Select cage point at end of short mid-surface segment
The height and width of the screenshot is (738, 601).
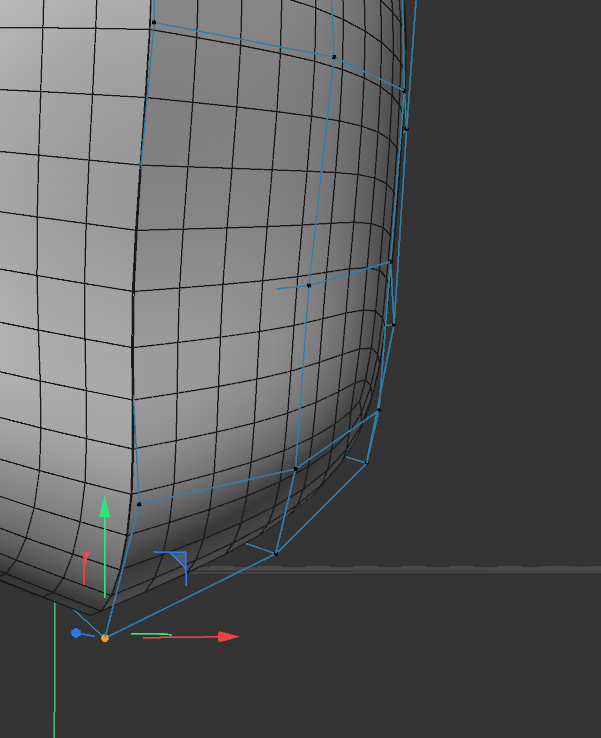pos(391,262)
